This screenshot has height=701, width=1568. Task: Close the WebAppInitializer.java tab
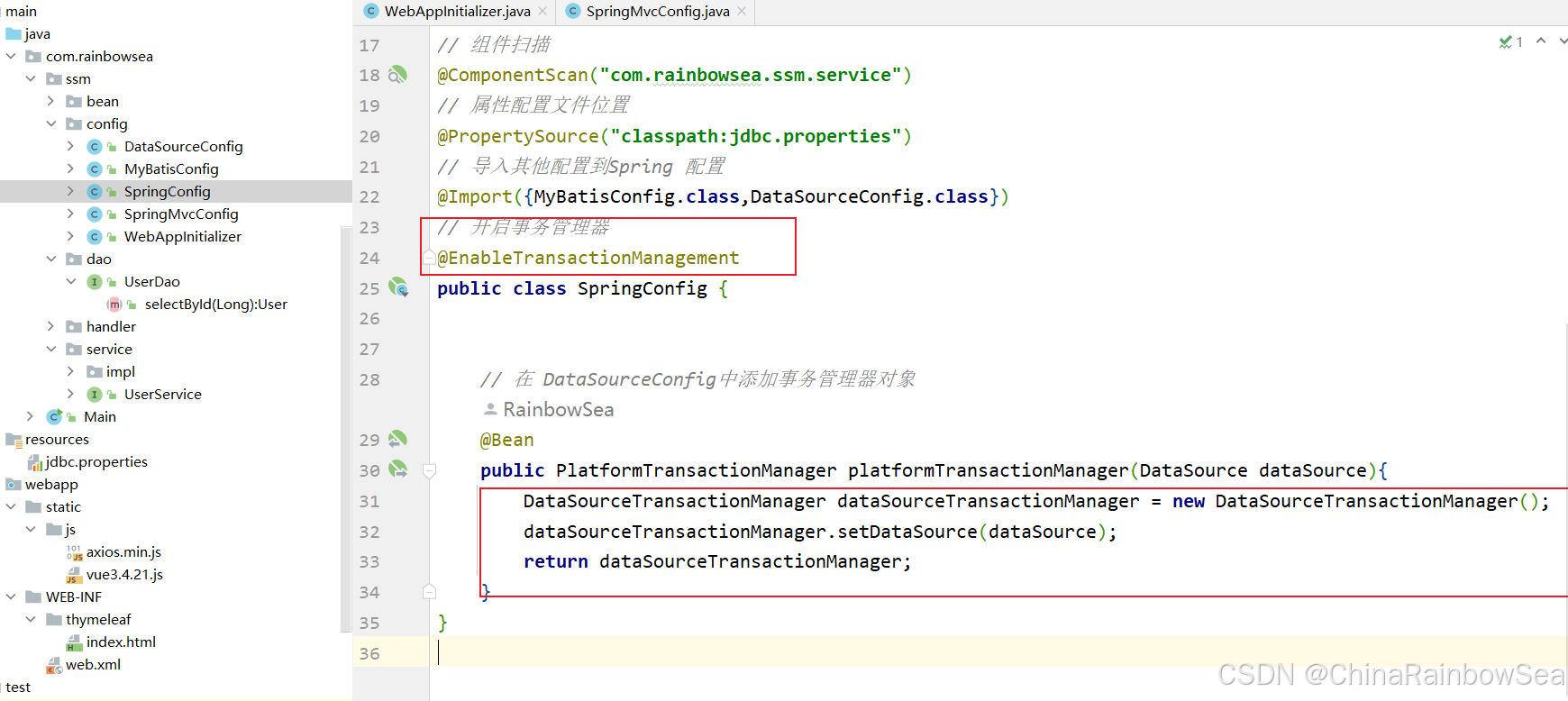point(542,11)
